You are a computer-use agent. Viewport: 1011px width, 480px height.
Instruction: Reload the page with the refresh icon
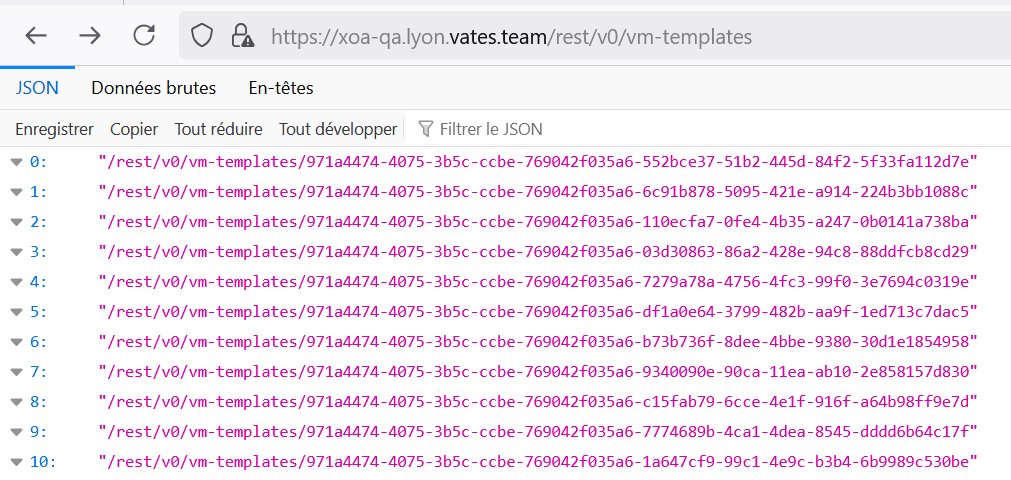tap(144, 35)
